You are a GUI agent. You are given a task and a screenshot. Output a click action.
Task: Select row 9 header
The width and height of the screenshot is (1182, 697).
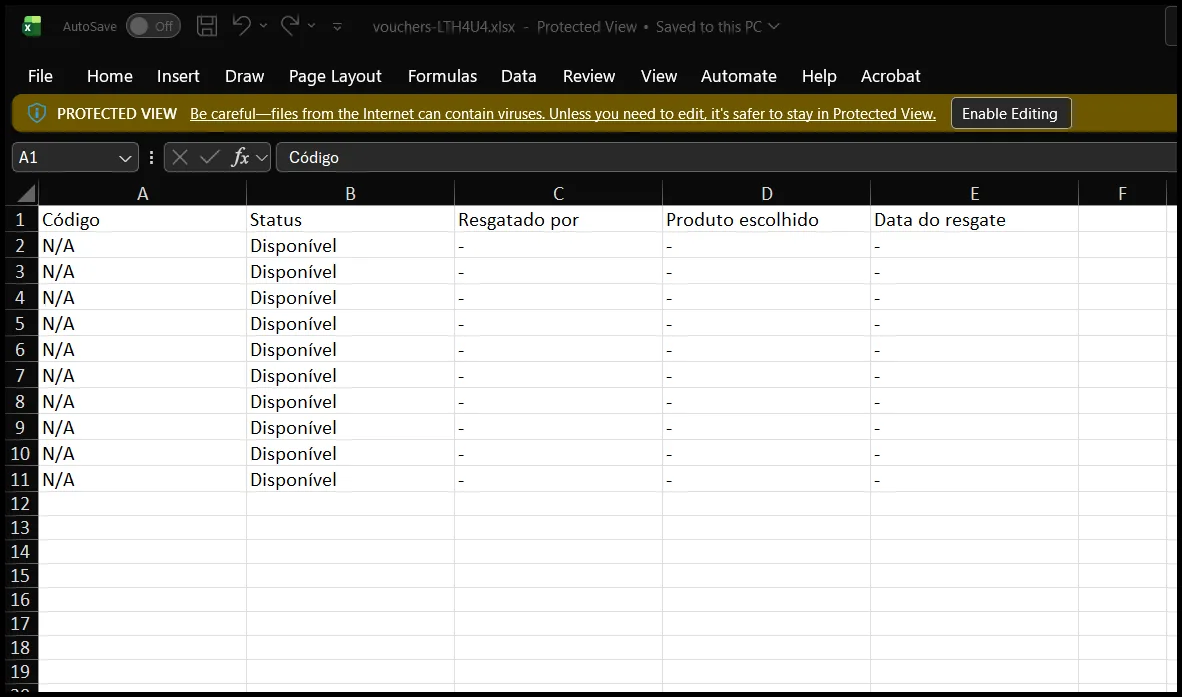point(20,427)
